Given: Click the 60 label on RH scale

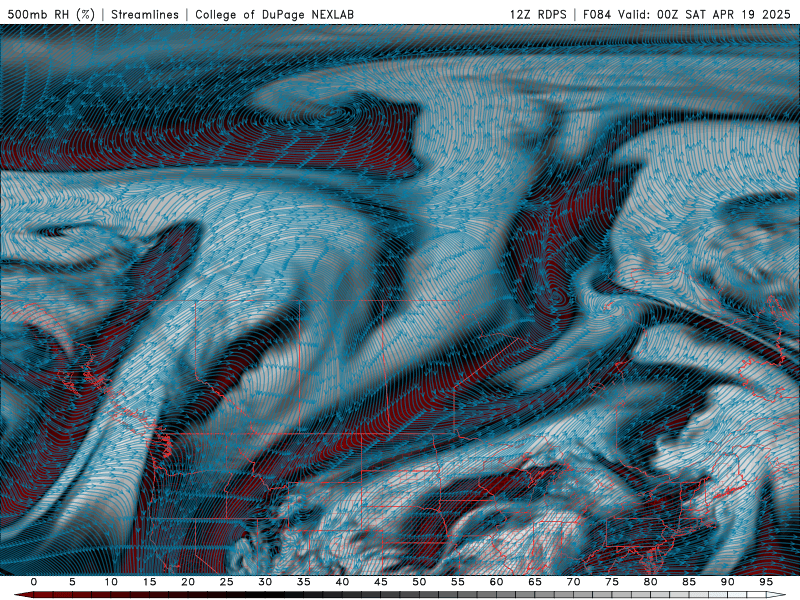Looking at the screenshot, I should click(496, 582).
